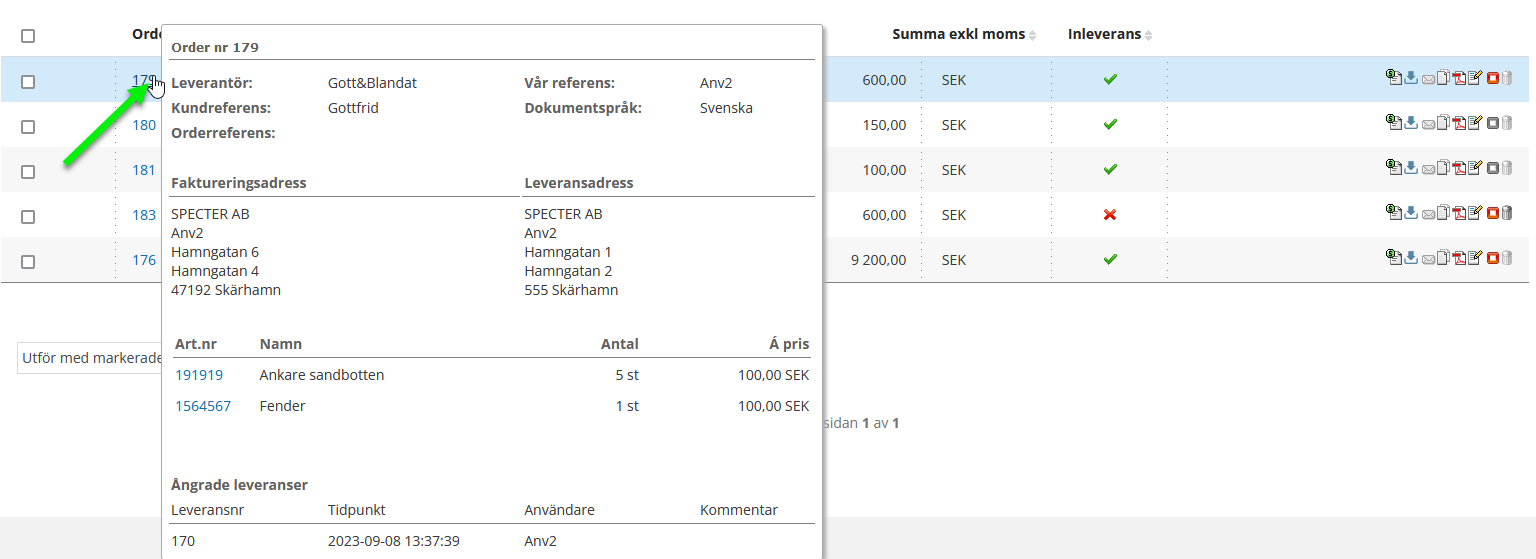Open article 1564567 Fender link
Viewport: 1536px width, 559px height.
pyautogui.click(x=203, y=406)
